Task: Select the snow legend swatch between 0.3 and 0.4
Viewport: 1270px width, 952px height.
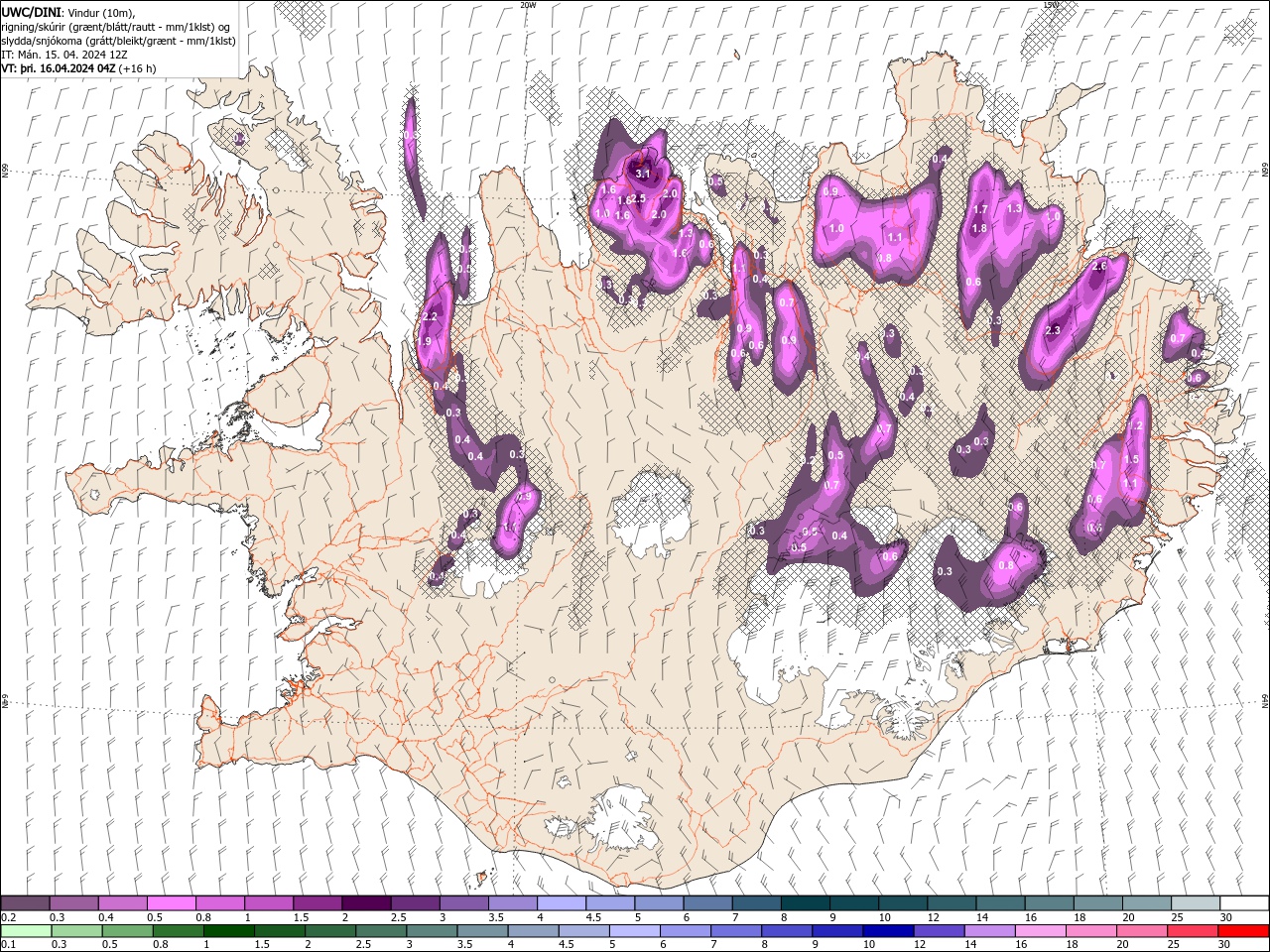Action: tap(73, 903)
